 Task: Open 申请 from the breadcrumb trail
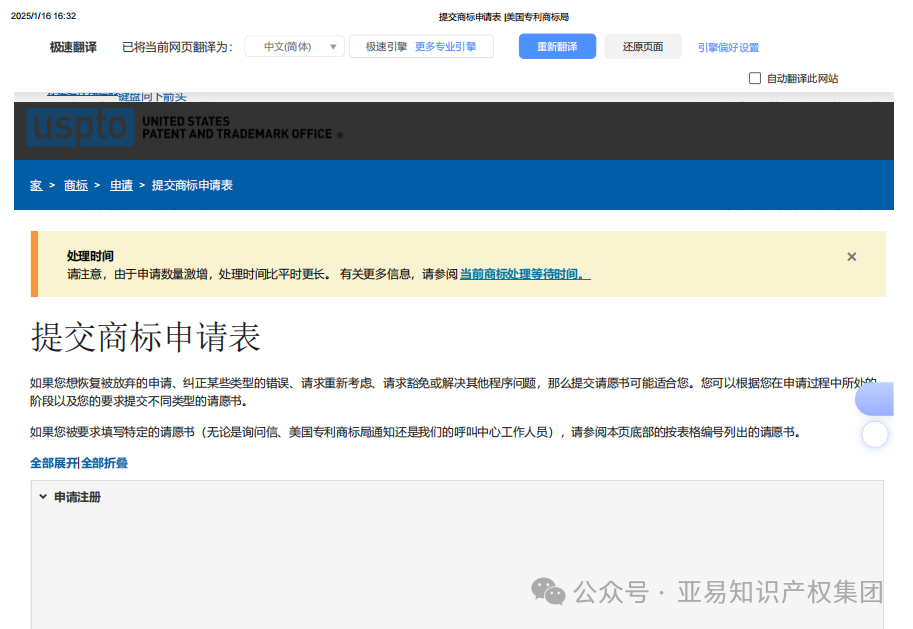pyautogui.click(x=121, y=185)
